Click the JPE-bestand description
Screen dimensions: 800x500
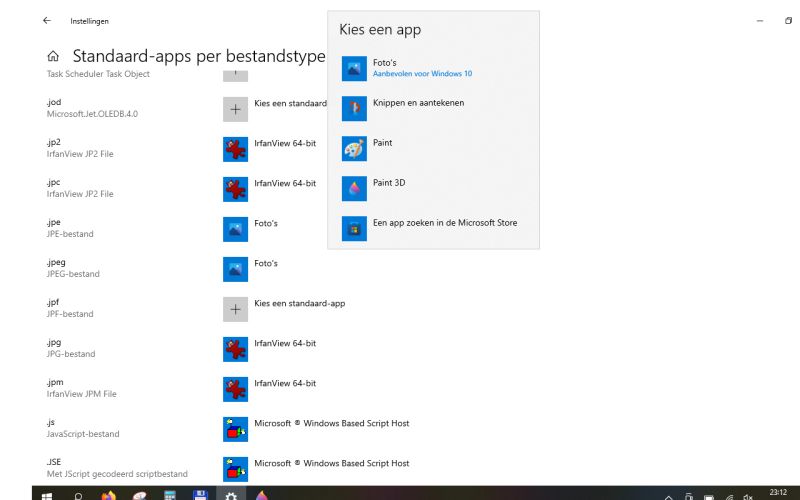pyautogui.click(x=70, y=234)
